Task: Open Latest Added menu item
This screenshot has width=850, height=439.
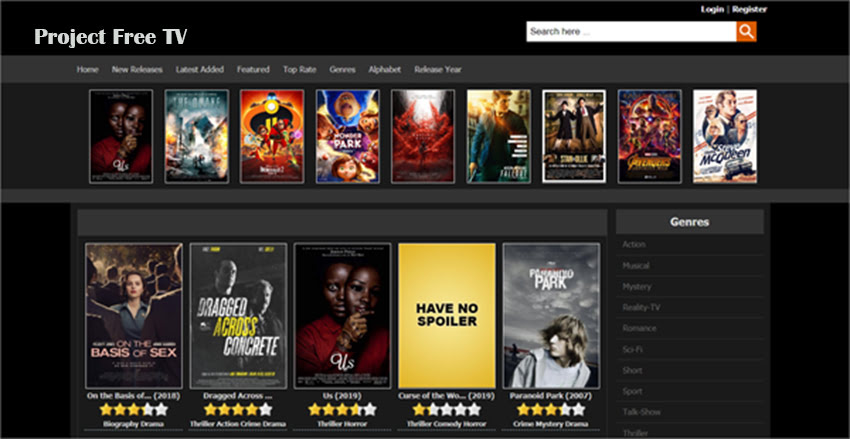Action: (x=199, y=69)
